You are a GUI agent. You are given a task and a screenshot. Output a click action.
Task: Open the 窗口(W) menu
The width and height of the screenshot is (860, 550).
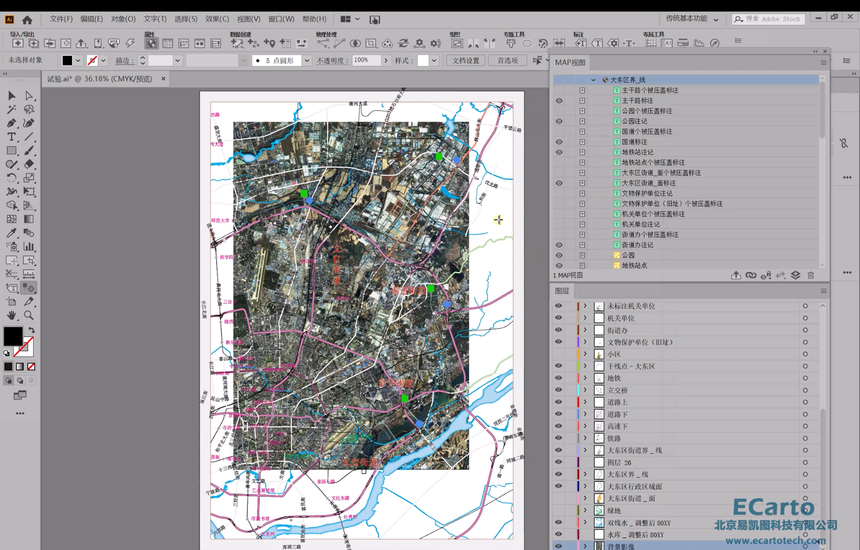[281, 19]
